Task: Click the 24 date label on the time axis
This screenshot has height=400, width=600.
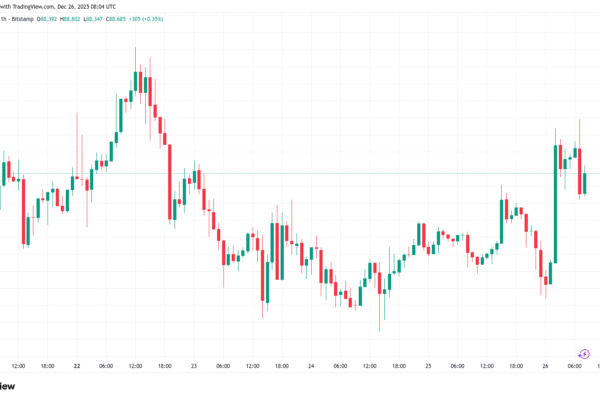Action: click(x=311, y=366)
